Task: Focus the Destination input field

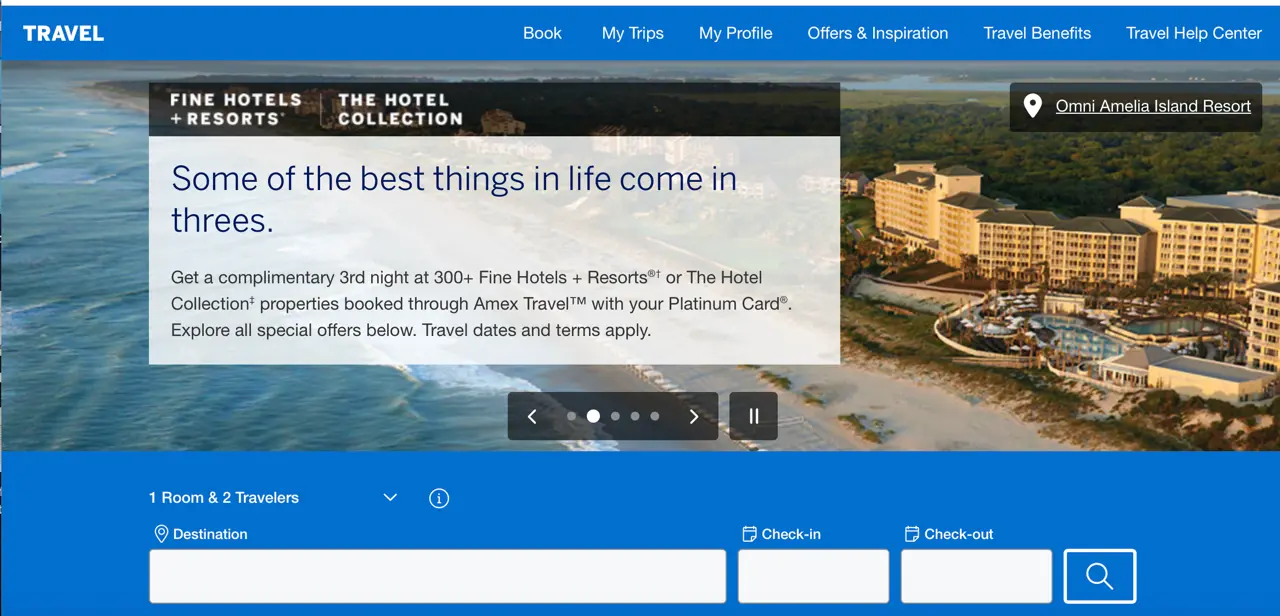Action: [x=437, y=576]
